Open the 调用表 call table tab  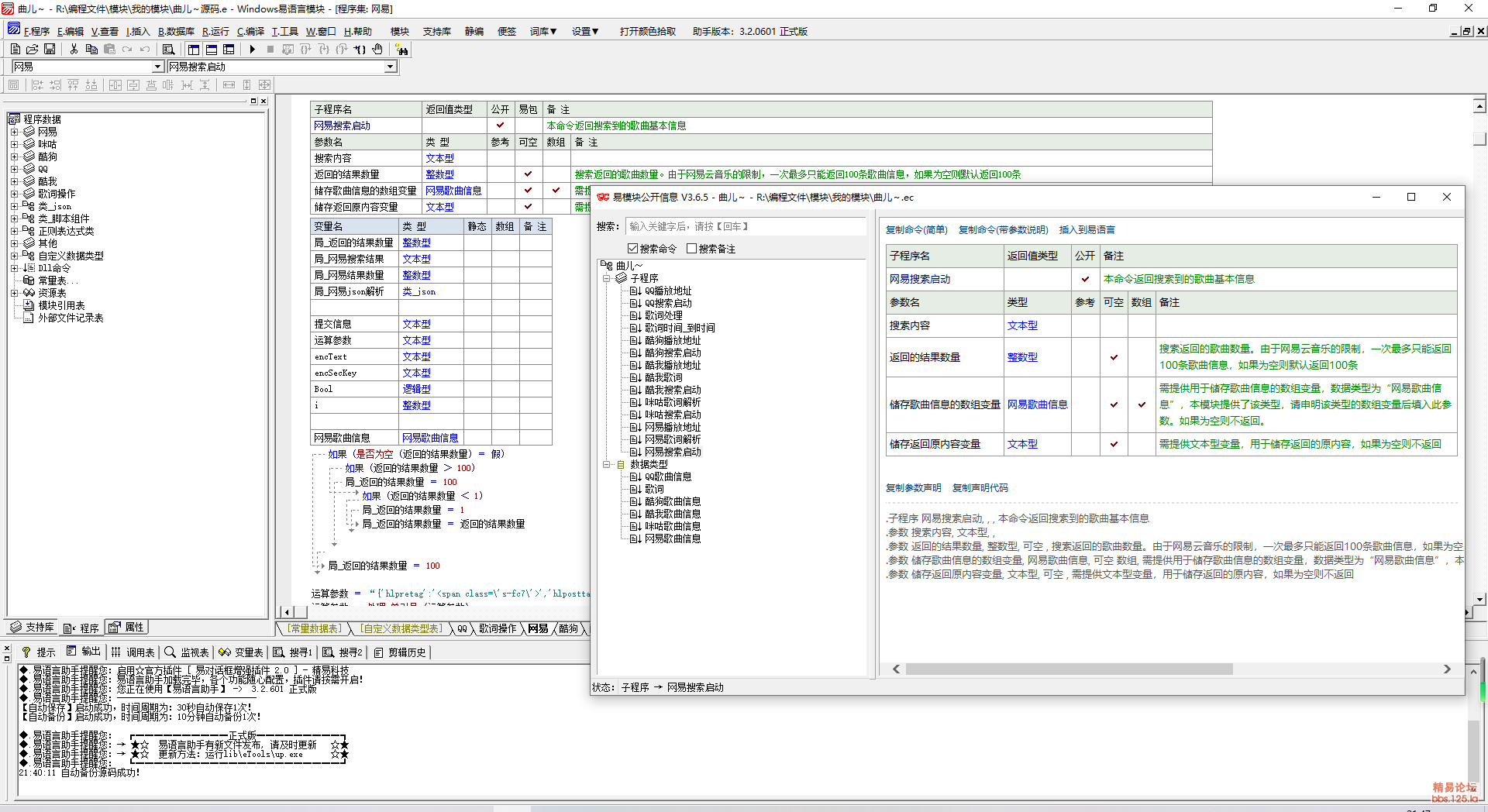(x=133, y=652)
